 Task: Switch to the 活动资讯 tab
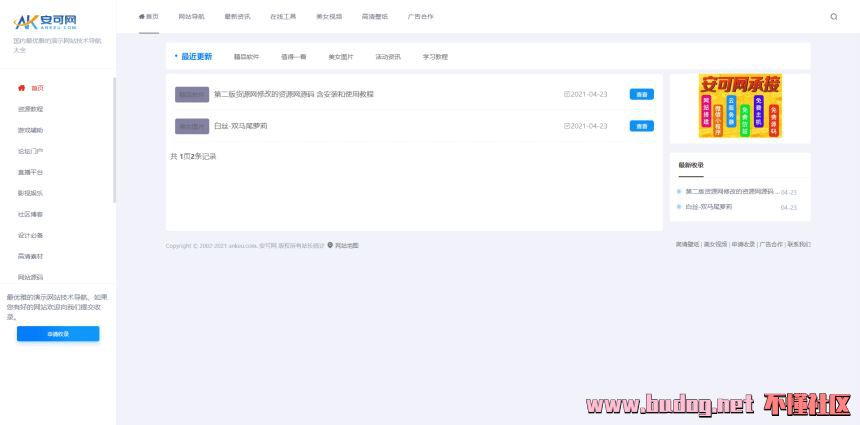click(x=388, y=56)
